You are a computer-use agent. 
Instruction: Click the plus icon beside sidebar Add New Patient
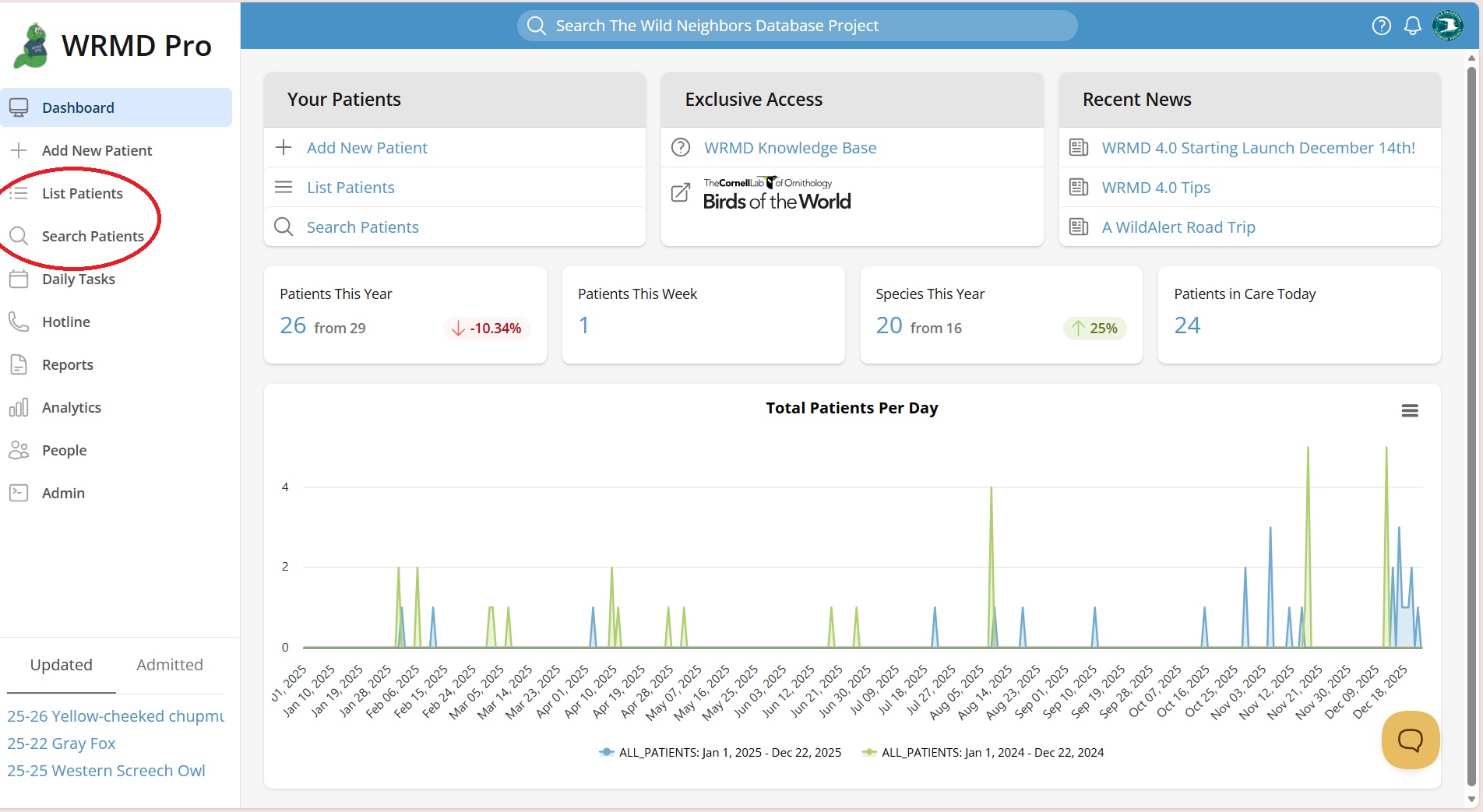pyautogui.click(x=19, y=150)
